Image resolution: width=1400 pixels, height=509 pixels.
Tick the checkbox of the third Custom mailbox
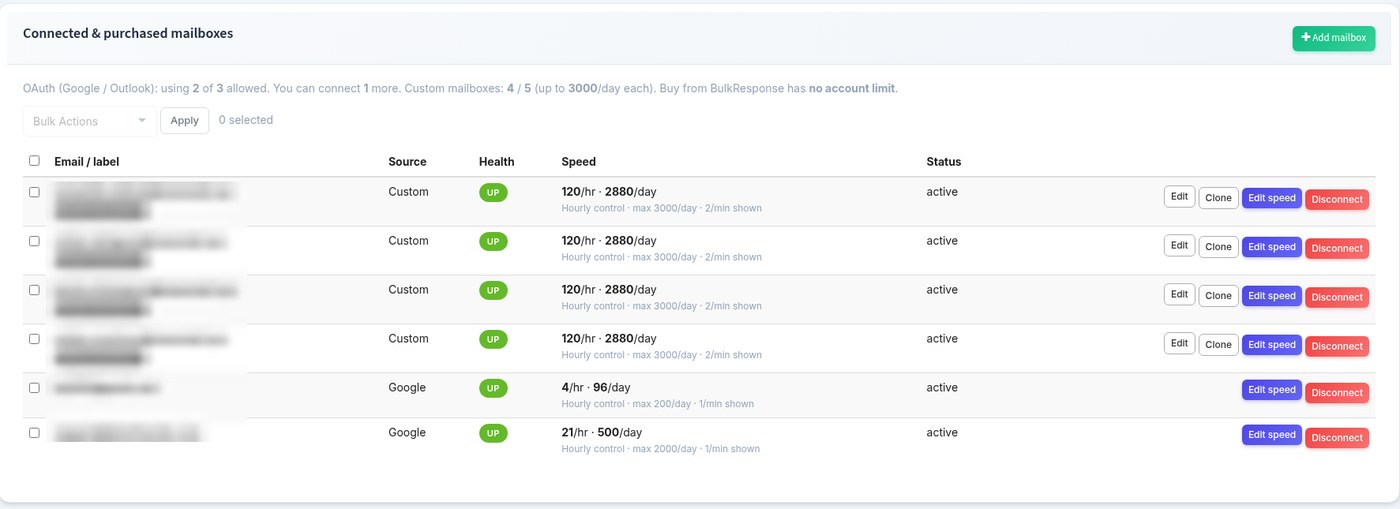point(34,290)
